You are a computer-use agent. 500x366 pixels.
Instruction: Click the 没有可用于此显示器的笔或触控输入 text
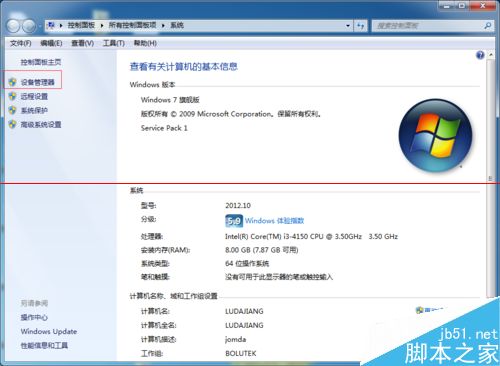pos(279,277)
